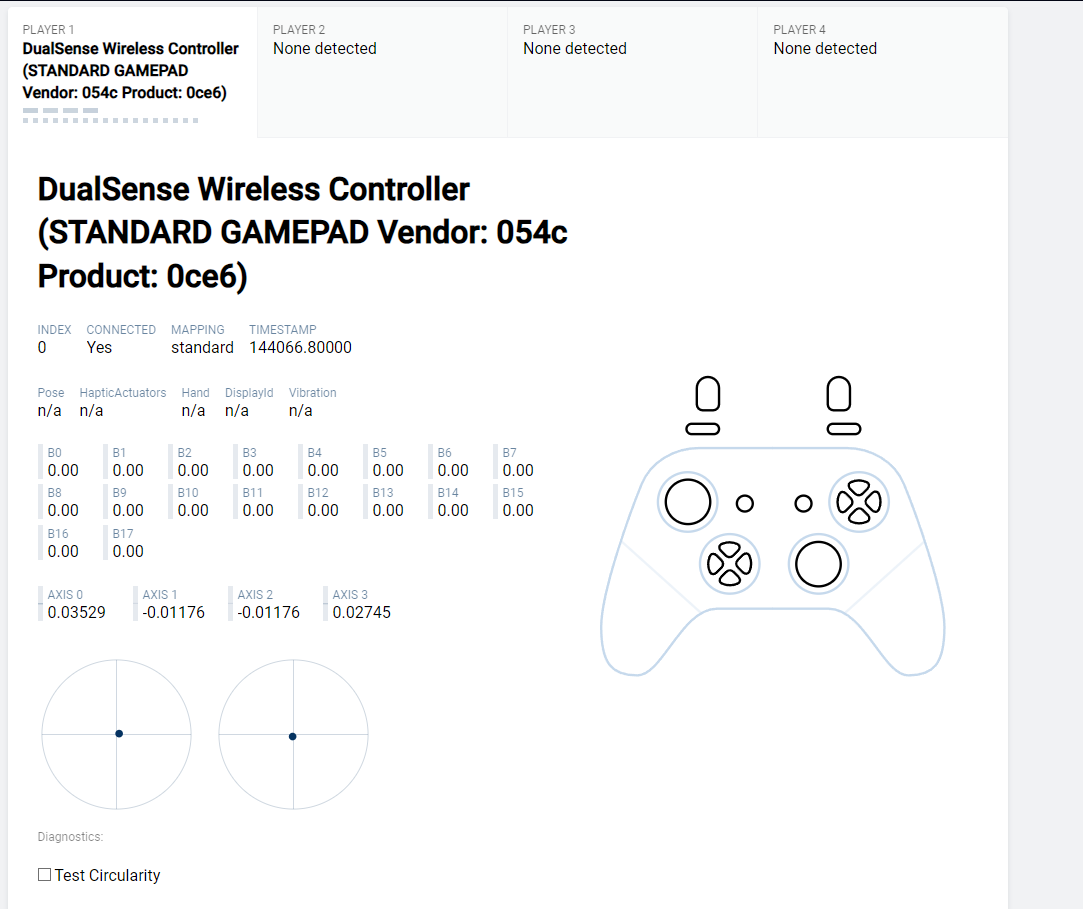
Task: Switch to the Player 4 tab
Action: (x=883, y=73)
